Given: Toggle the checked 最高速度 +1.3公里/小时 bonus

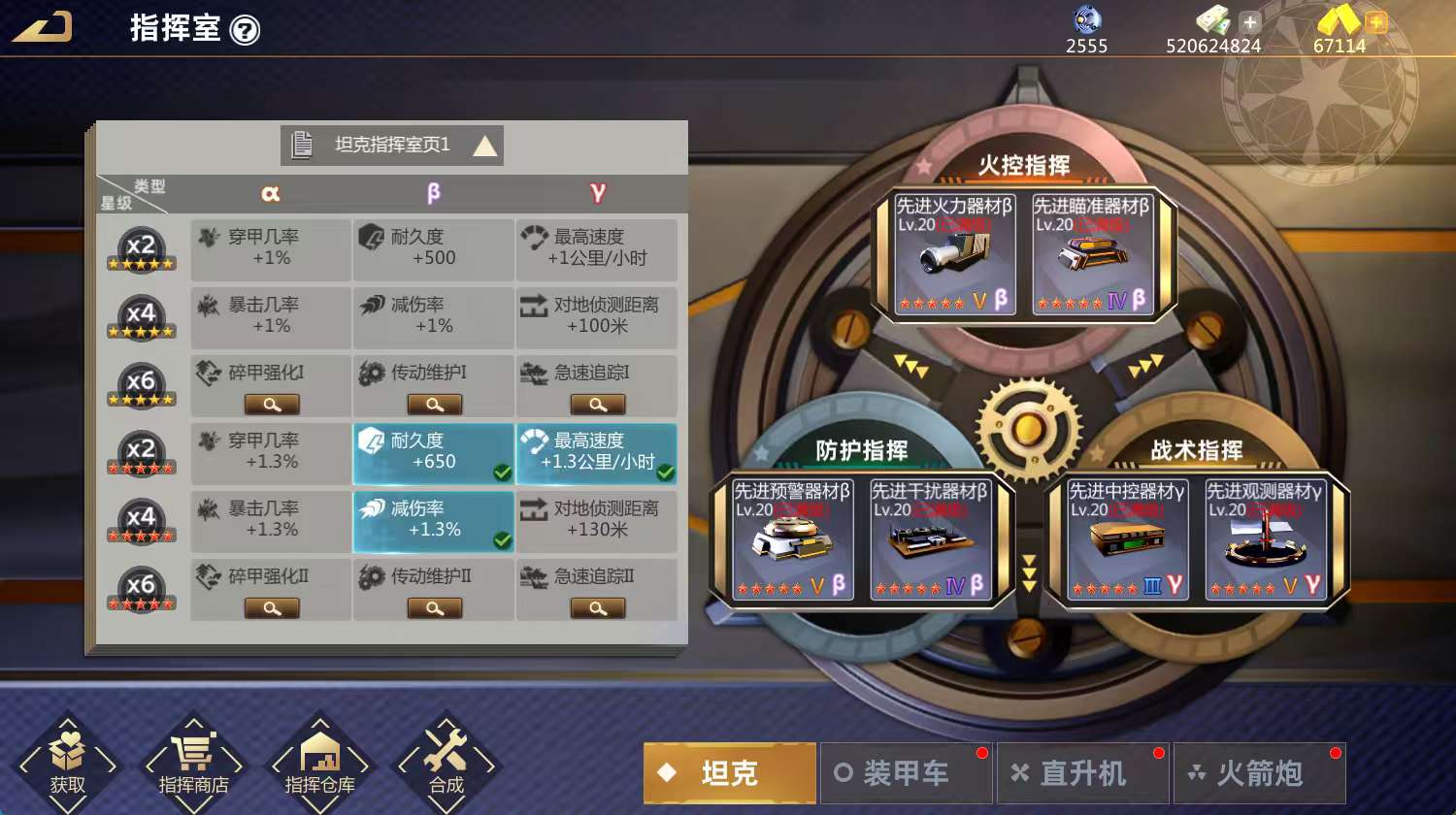Looking at the screenshot, I should pyautogui.click(x=597, y=453).
